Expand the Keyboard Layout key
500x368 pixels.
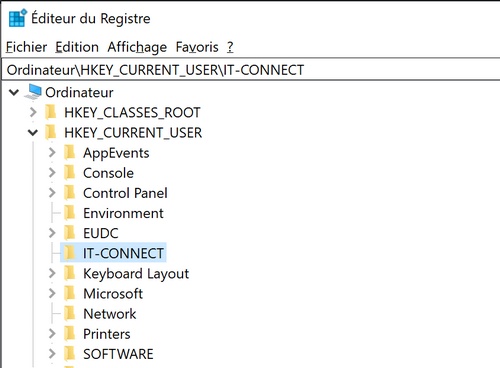[x=52, y=273]
